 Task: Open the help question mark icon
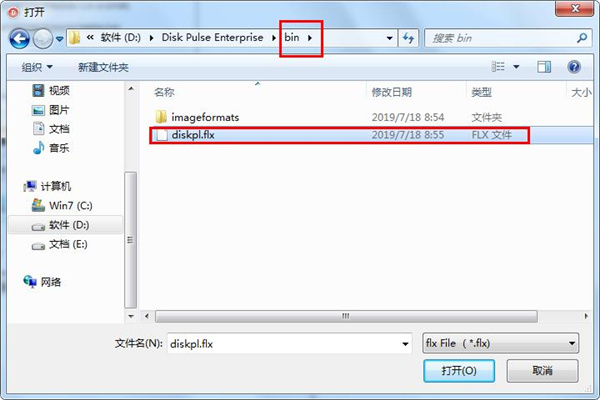pyautogui.click(x=574, y=67)
